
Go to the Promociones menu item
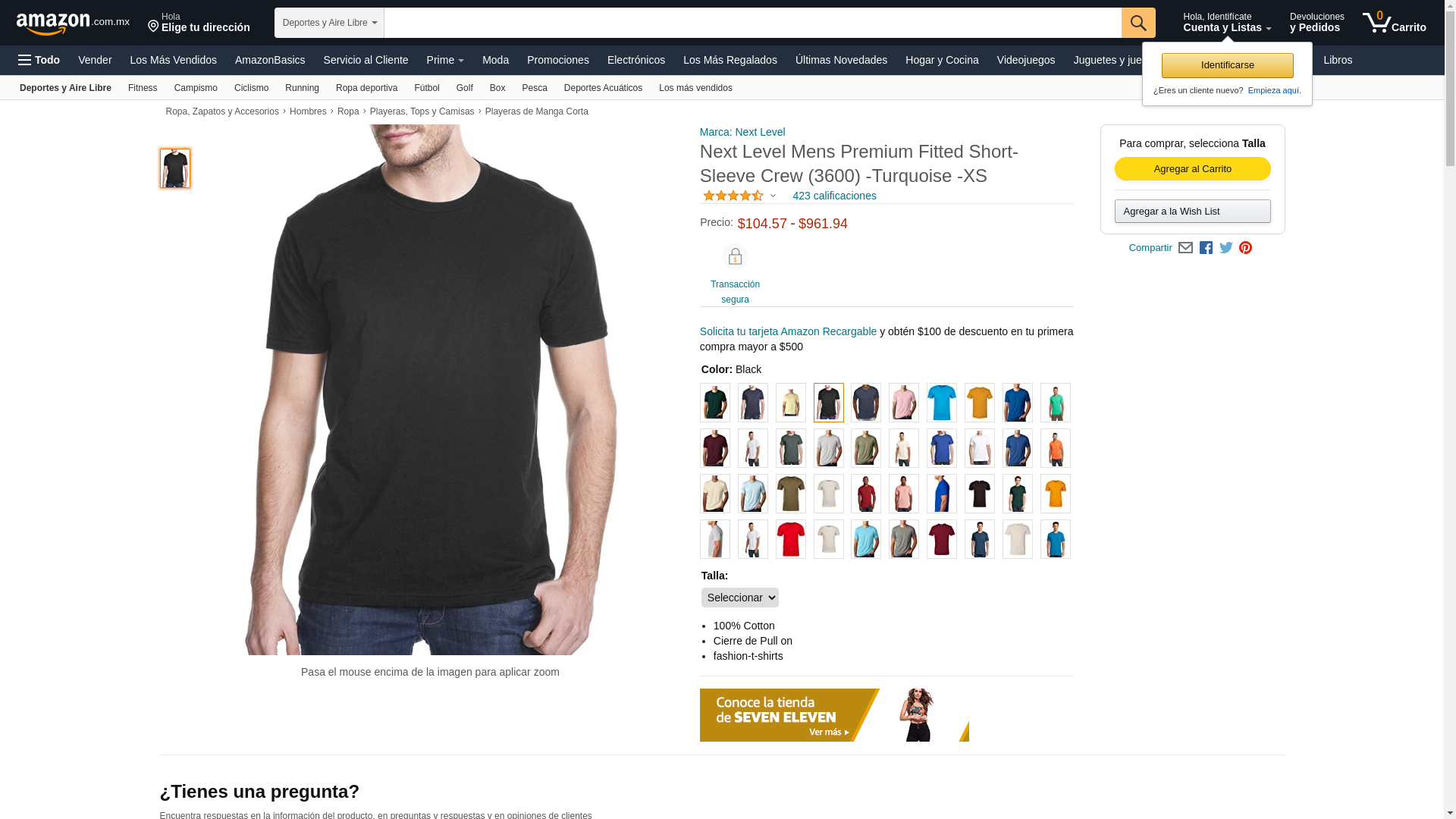tap(557, 60)
